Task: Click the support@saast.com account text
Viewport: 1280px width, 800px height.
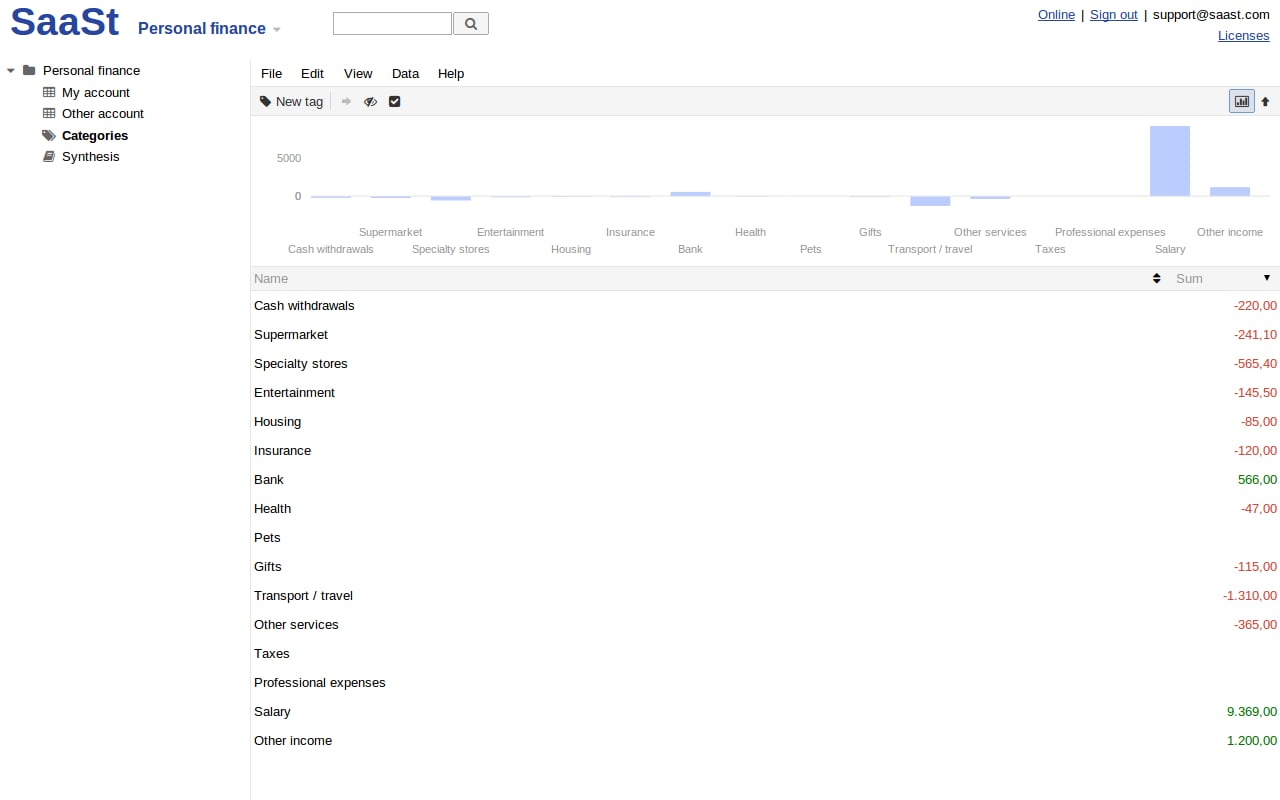Action: pos(1211,14)
